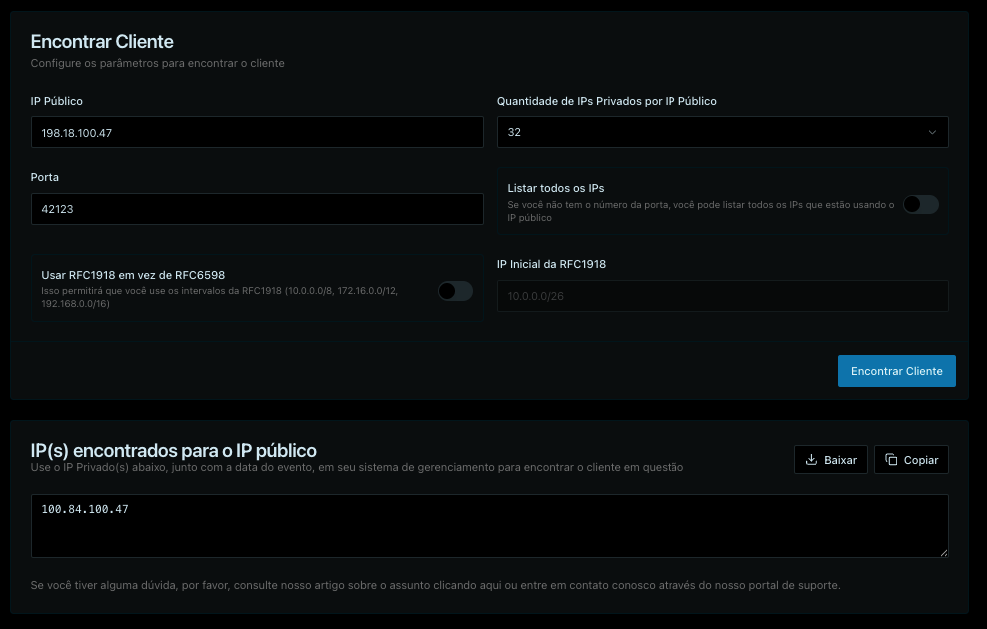The image size is (987, 629).
Task: Click the copy icon in the Copiar button
Action: (891, 460)
